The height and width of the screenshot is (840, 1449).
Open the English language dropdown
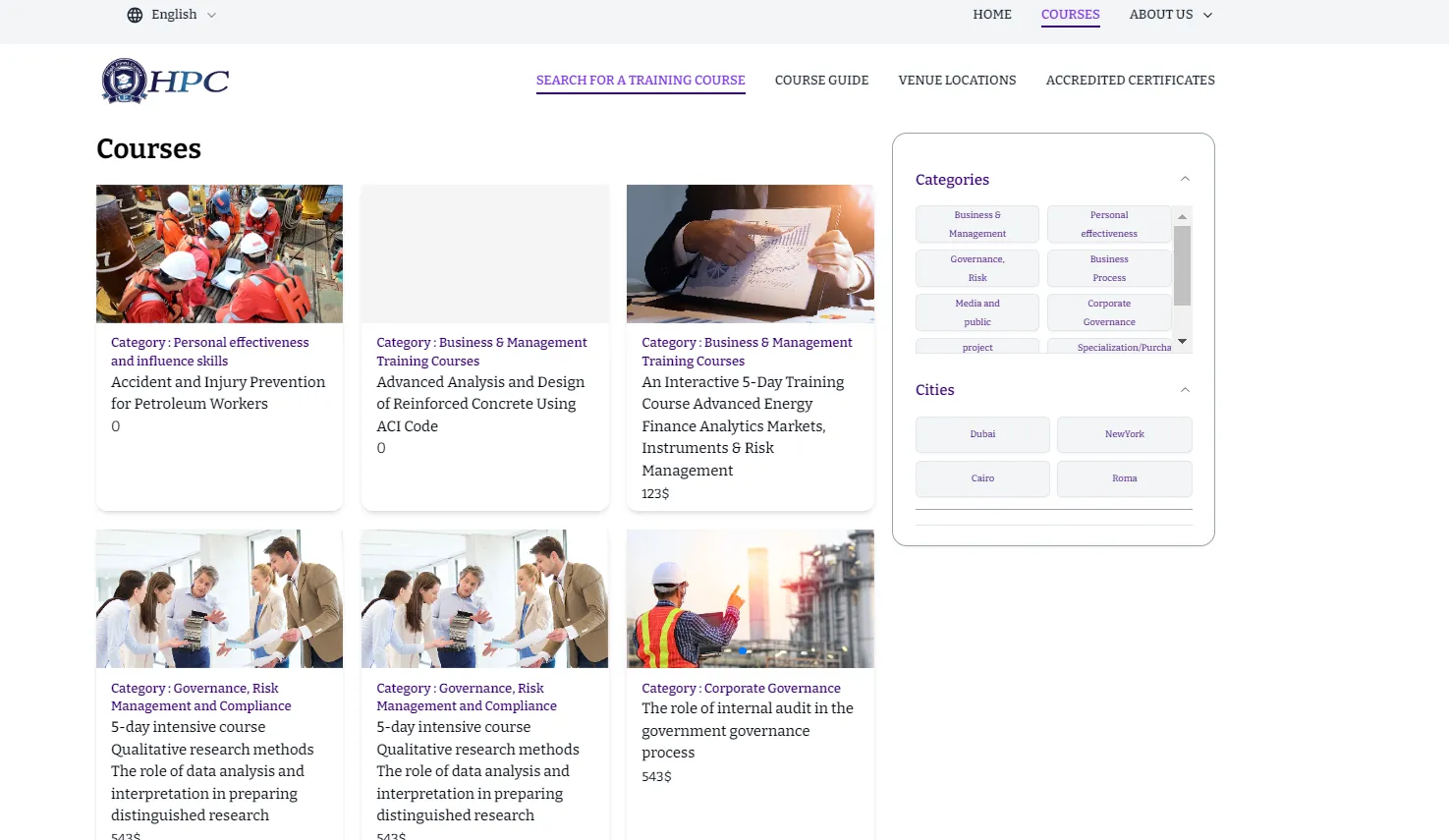click(173, 15)
